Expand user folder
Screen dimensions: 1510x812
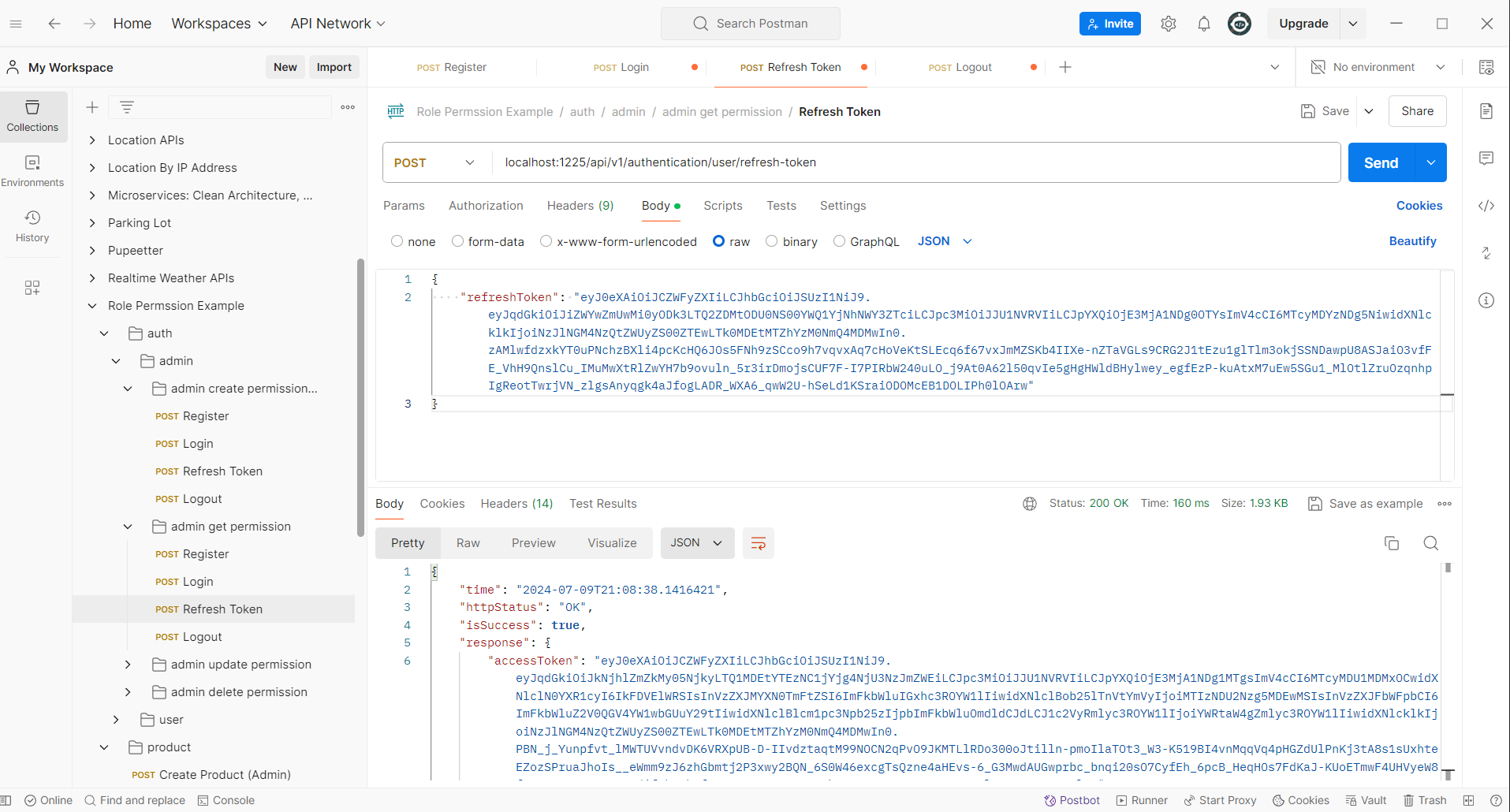[116, 720]
